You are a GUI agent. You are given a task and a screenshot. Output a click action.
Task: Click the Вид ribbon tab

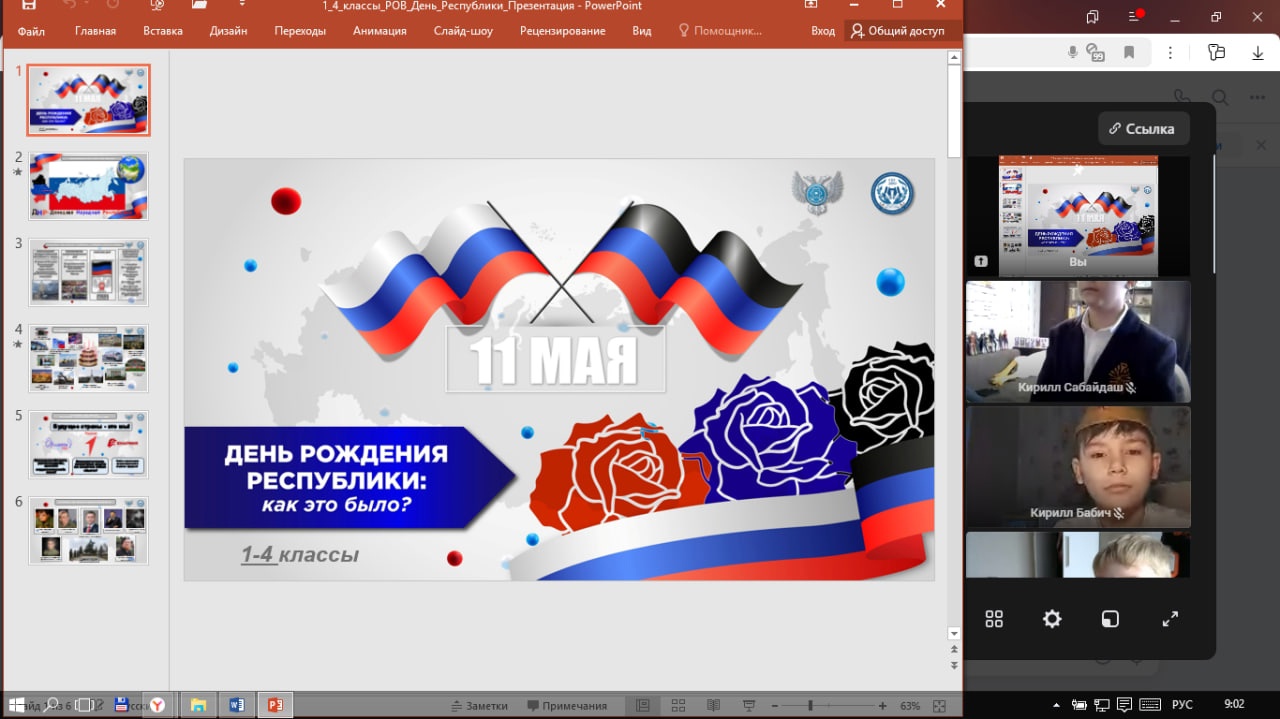coord(642,31)
